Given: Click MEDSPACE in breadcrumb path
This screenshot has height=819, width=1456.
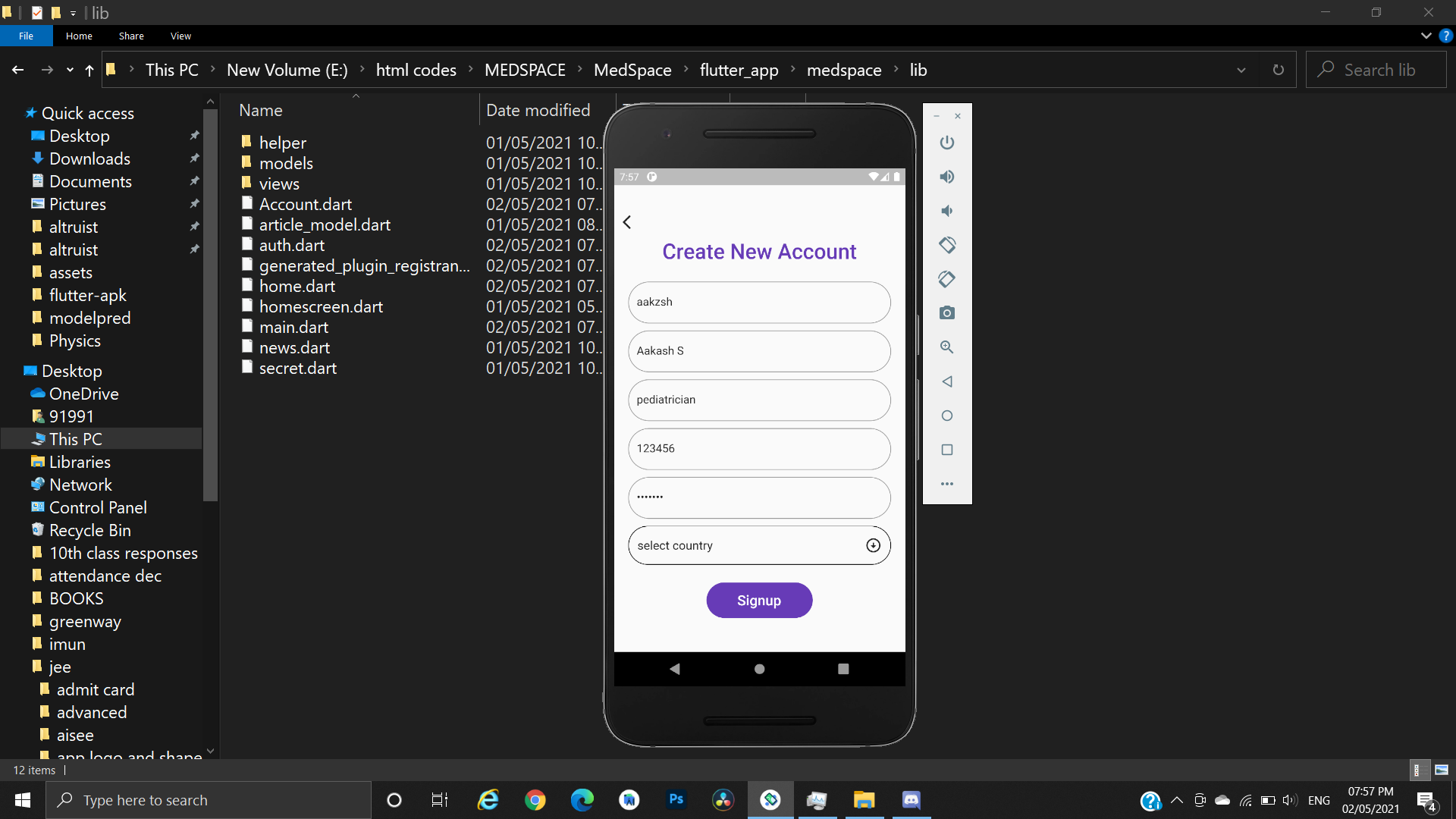Looking at the screenshot, I should pyautogui.click(x=525, y=70).
